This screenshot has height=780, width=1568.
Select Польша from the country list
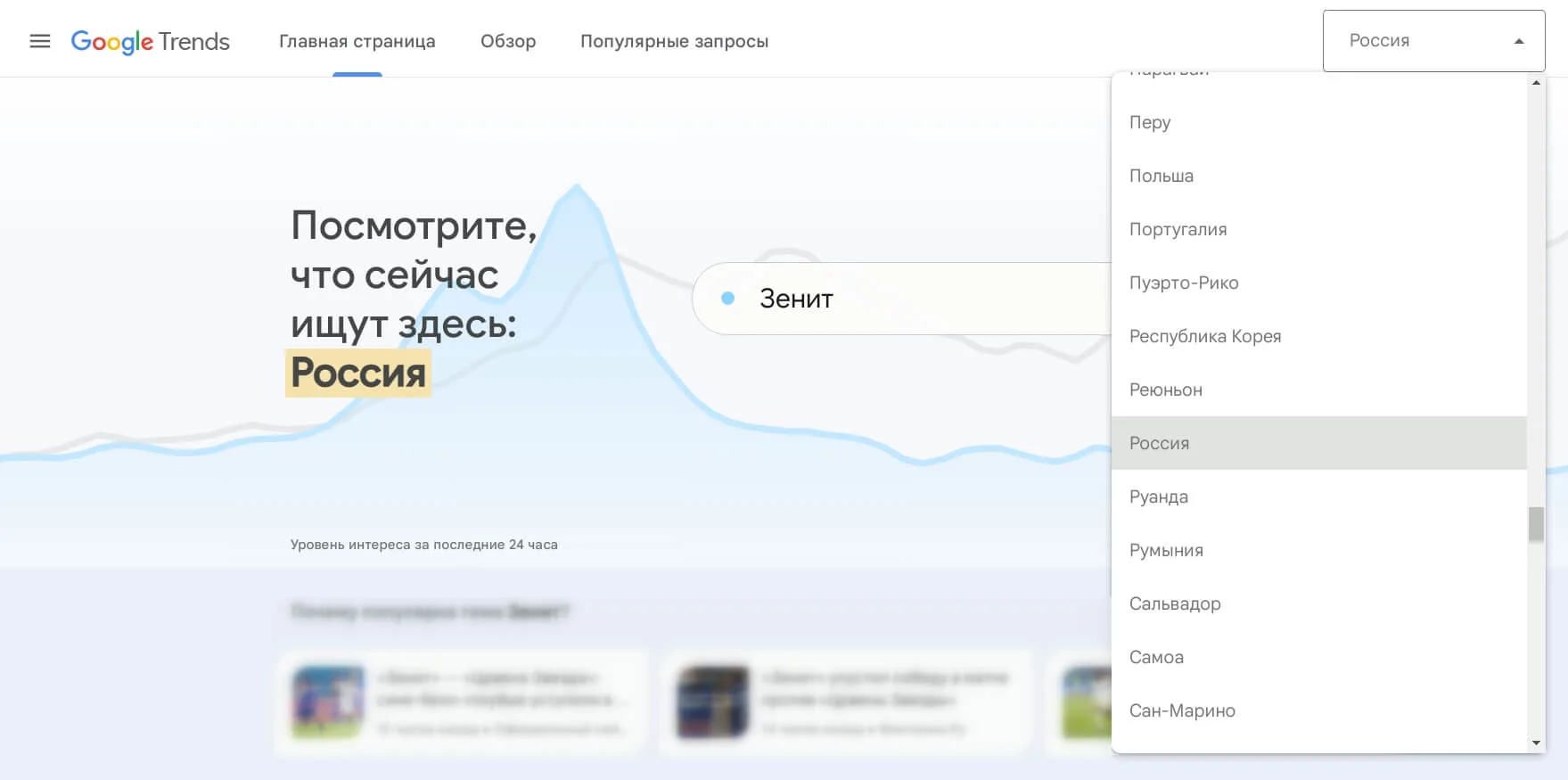point(1319,176)
